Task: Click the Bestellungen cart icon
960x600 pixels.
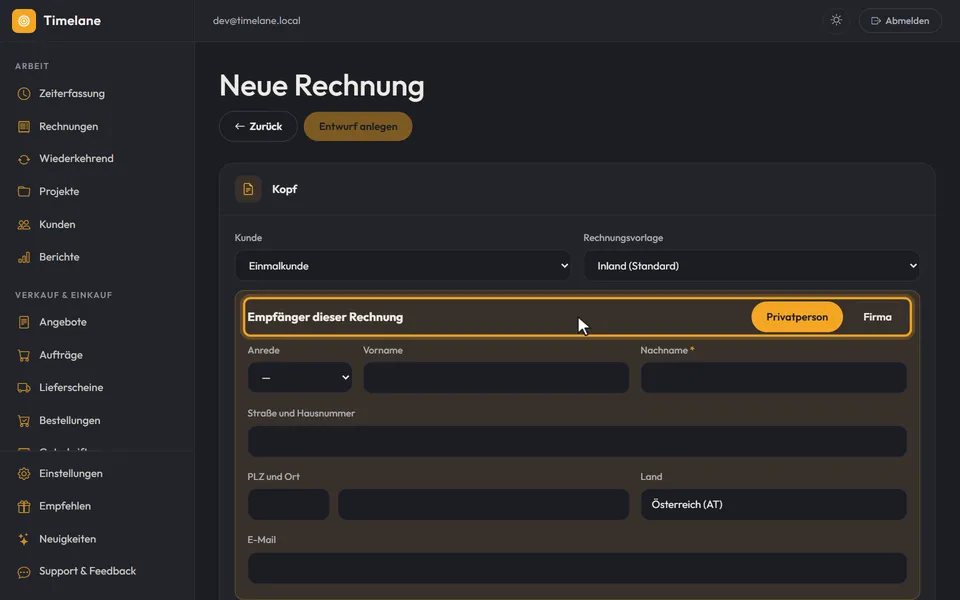Action: pos(24,421)
